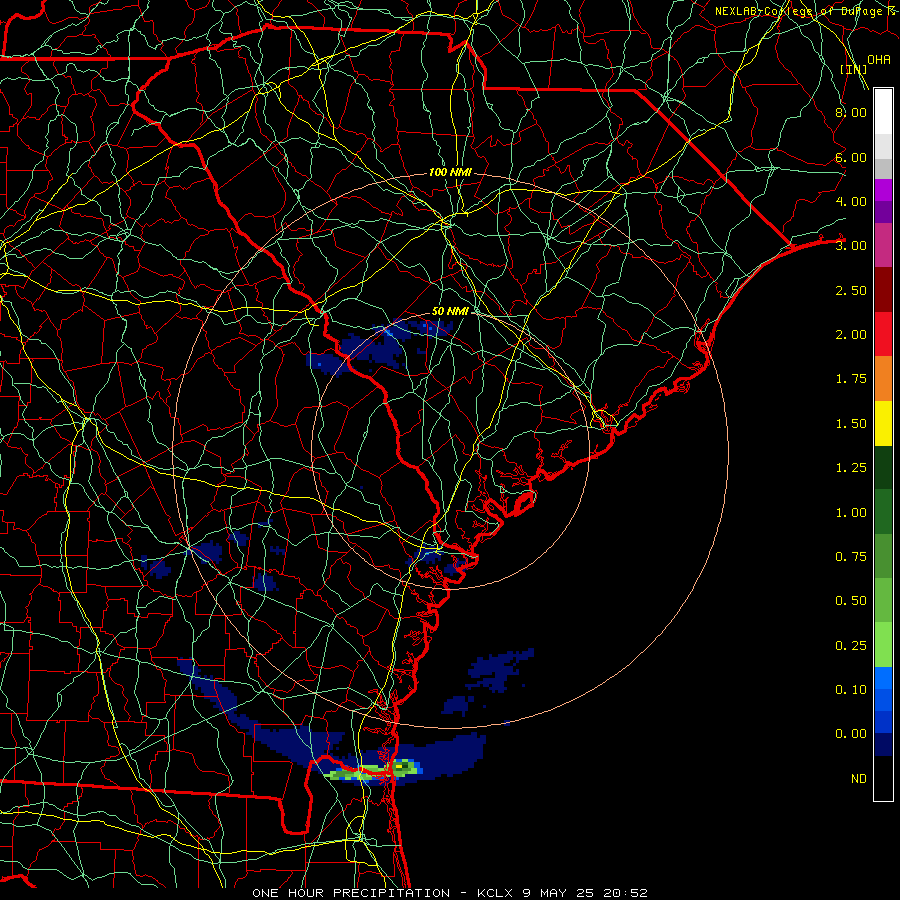The image size is (900, 900).
Task: Click the NEXLAB College of DuPage text
Action: [x=804, y=11]
